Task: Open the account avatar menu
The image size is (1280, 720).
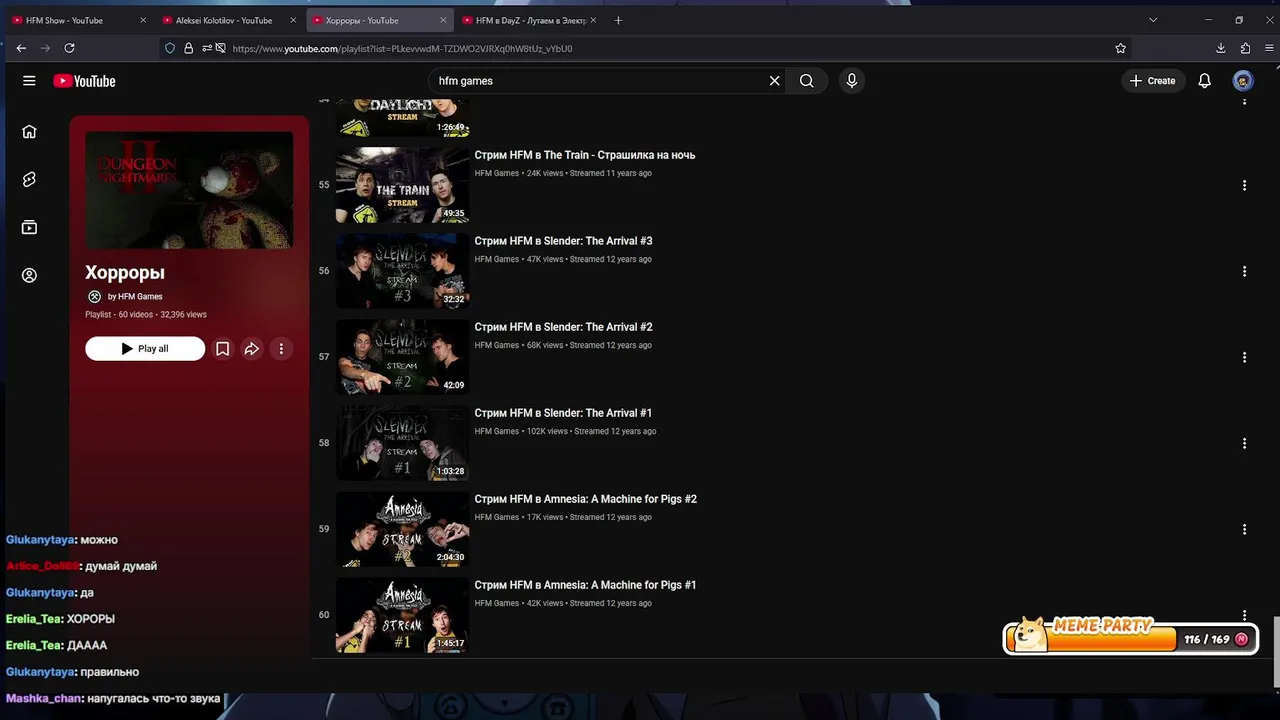Action: pyautogui.click(x=1243, y=81)
